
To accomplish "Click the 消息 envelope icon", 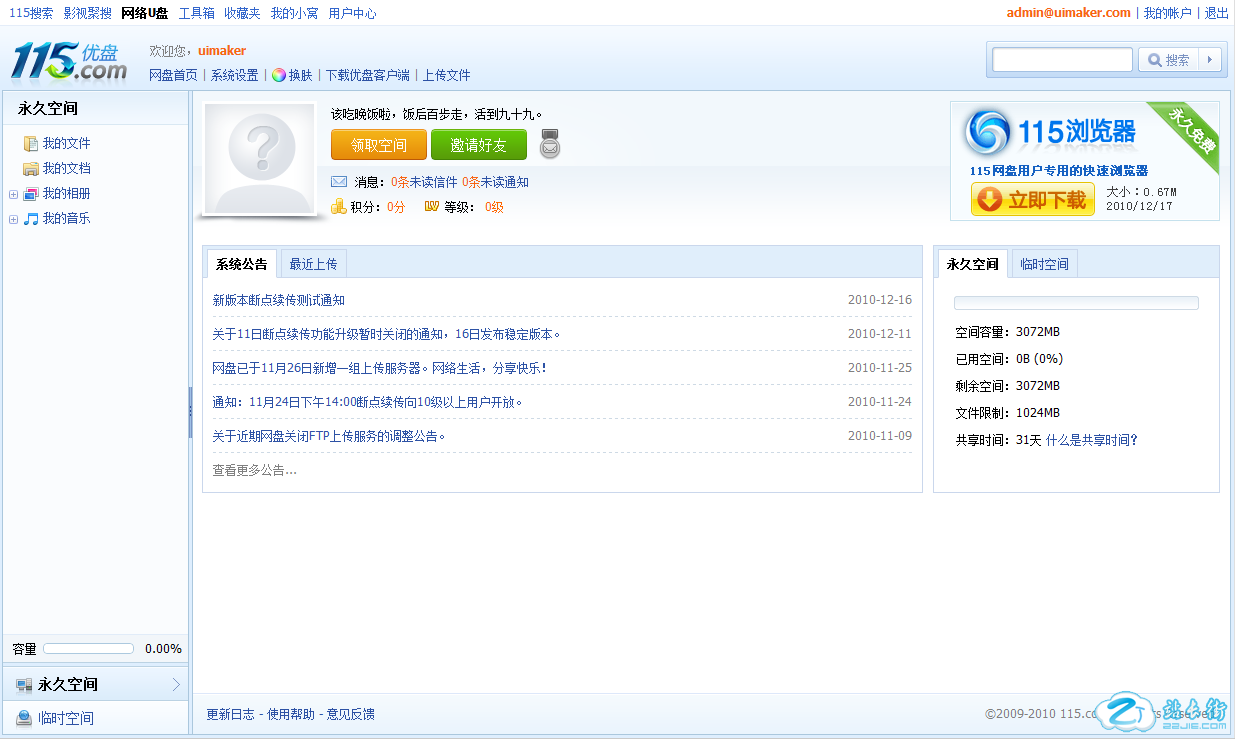I will point(339,182).
